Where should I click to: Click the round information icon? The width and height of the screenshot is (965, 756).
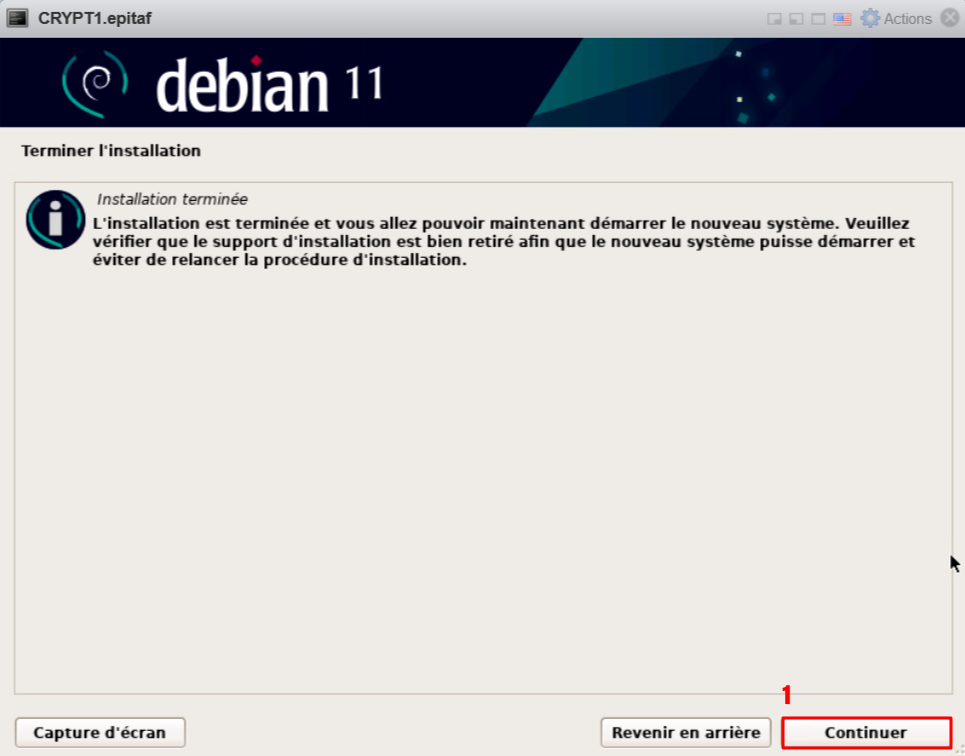(55, 220)
